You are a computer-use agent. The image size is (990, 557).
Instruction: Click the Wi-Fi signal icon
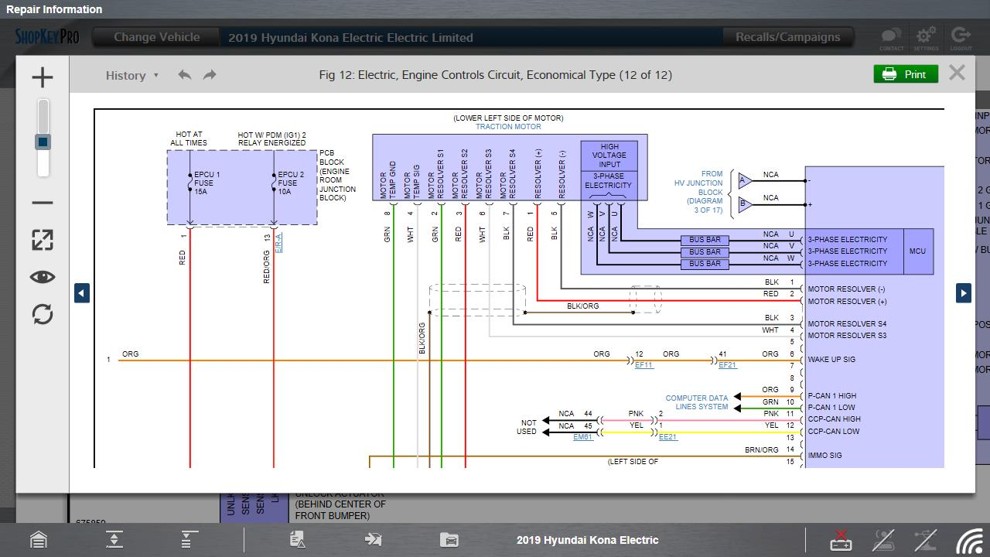[x=968, y=540]
